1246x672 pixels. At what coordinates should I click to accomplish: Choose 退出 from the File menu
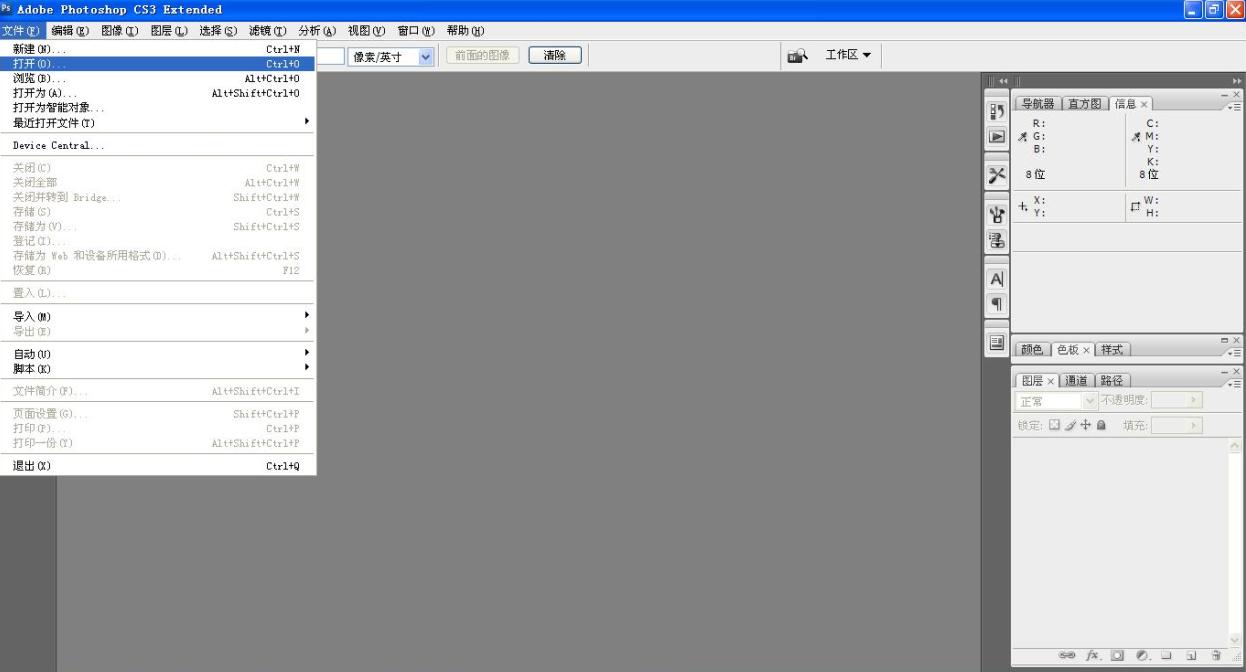[x=158, y=465]
